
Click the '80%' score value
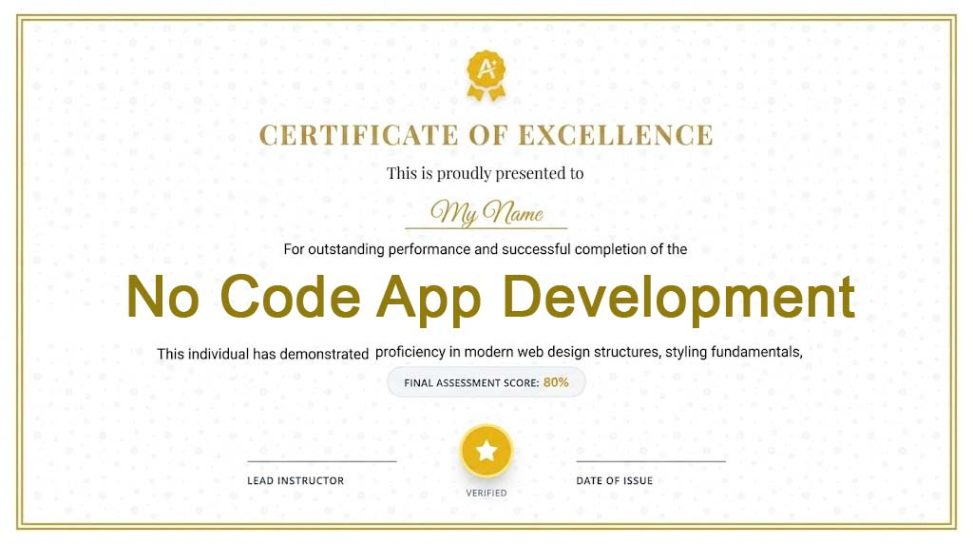click(556, 383)
